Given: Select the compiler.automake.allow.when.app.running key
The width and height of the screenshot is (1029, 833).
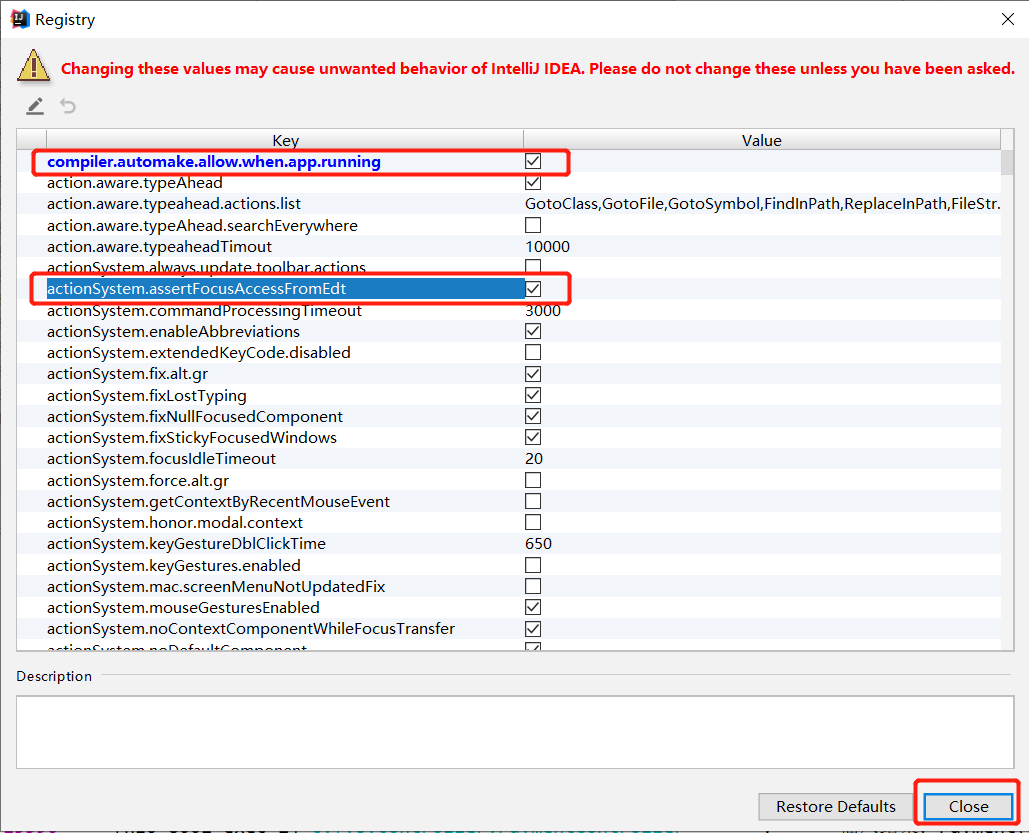Looking at the screenshot, I should (x=214, y=161).
